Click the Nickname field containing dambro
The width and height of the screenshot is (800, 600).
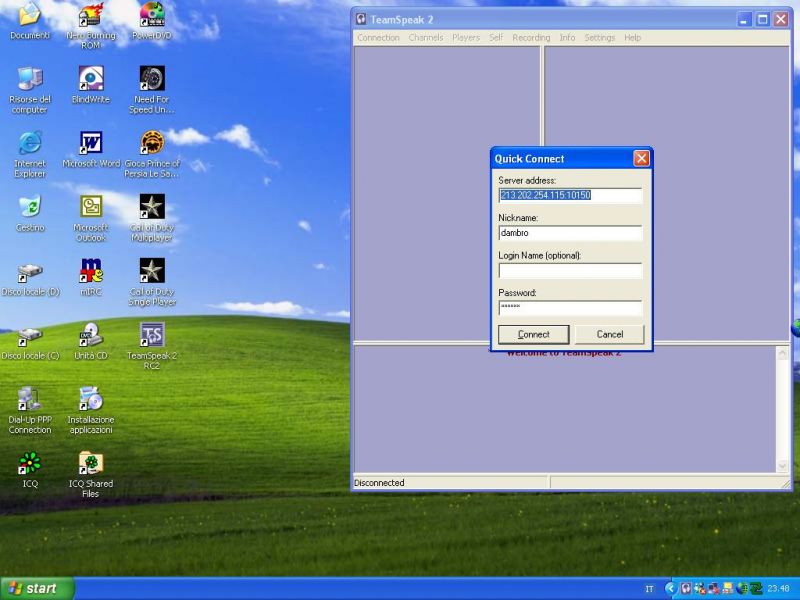pyautogui.click(x=570, y=233)
